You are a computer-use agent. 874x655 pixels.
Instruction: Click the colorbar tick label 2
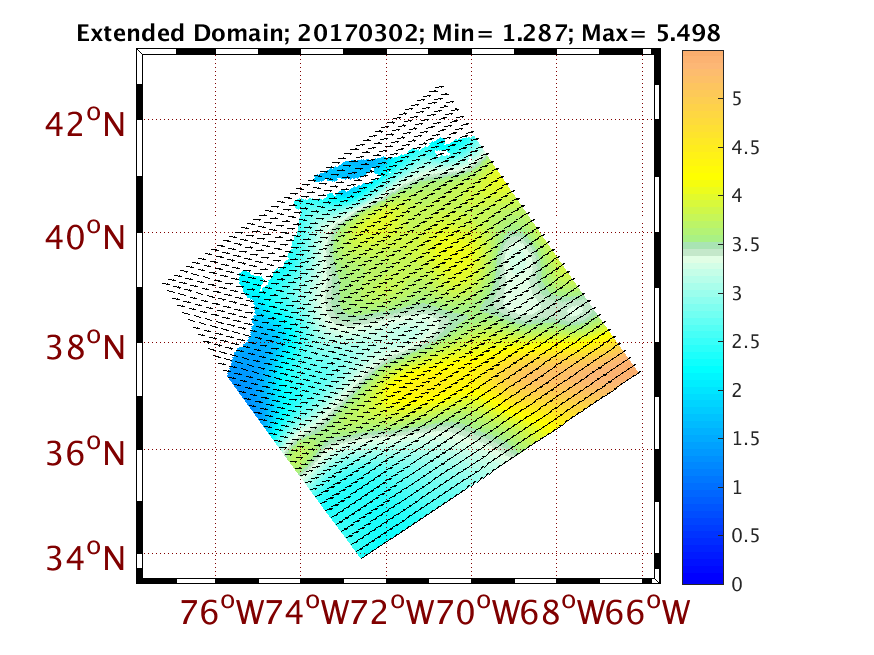(x=737, y=390)
